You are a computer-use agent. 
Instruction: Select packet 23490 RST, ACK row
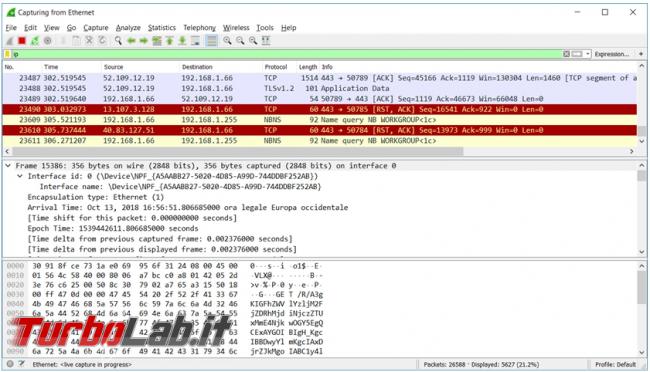pos(320,109)
